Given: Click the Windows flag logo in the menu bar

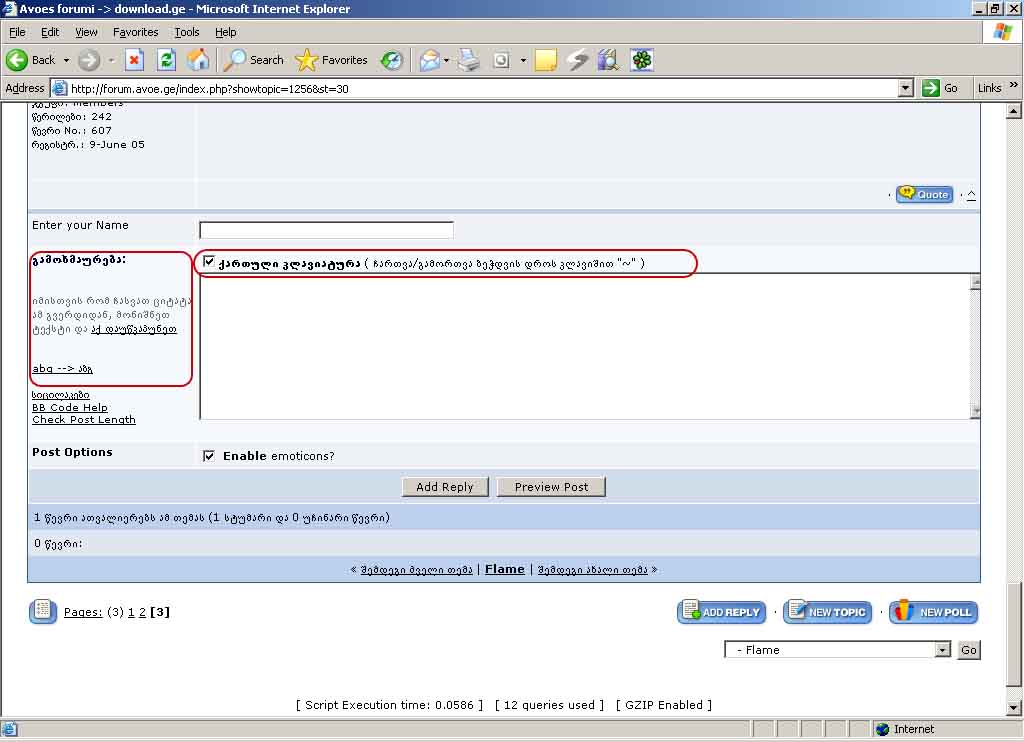Looking at the screenshot, I should pyautogui.click(x=1002, y=31).
